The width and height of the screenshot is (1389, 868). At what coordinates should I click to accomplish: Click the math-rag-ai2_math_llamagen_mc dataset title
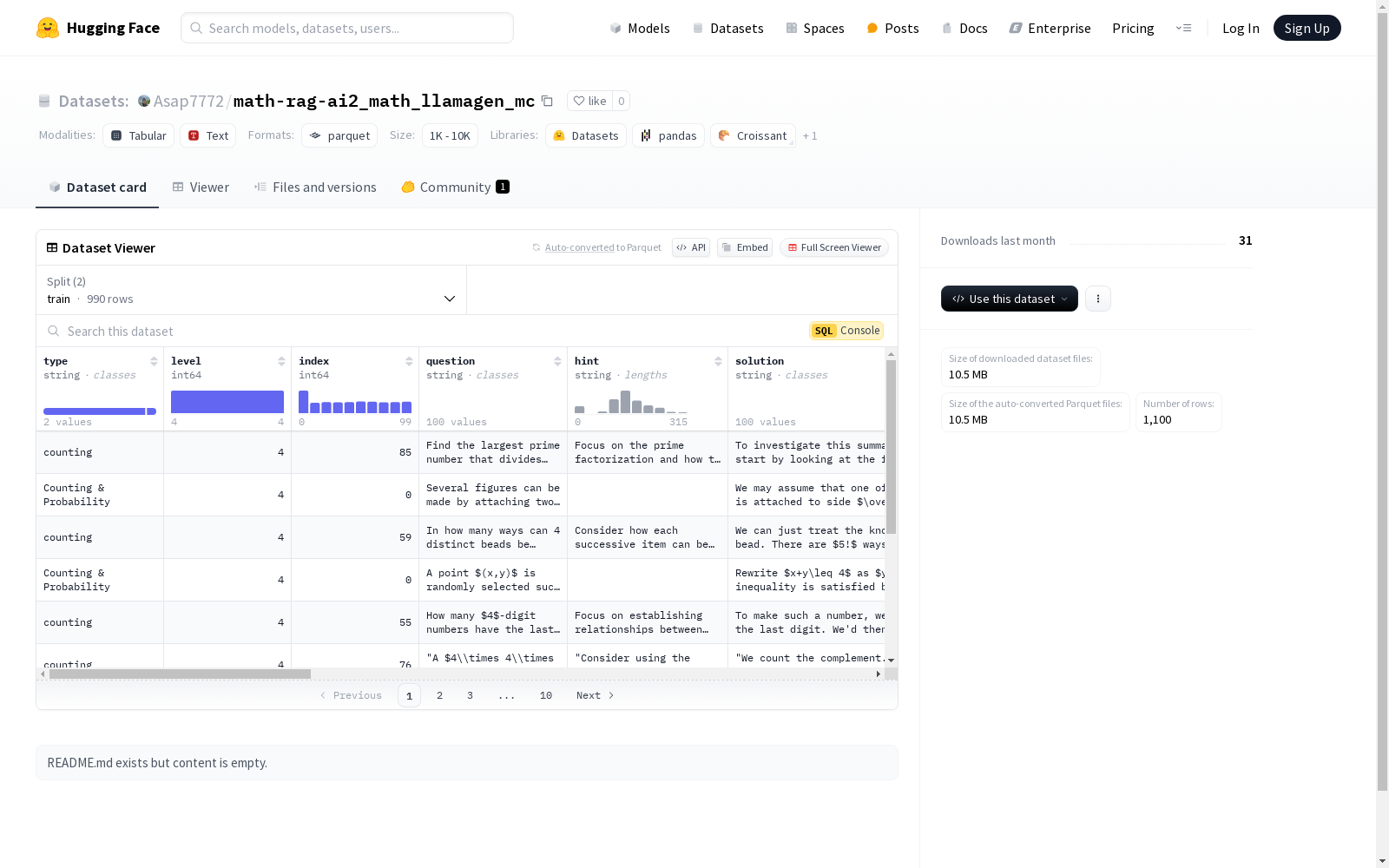(x=384, y=101)
